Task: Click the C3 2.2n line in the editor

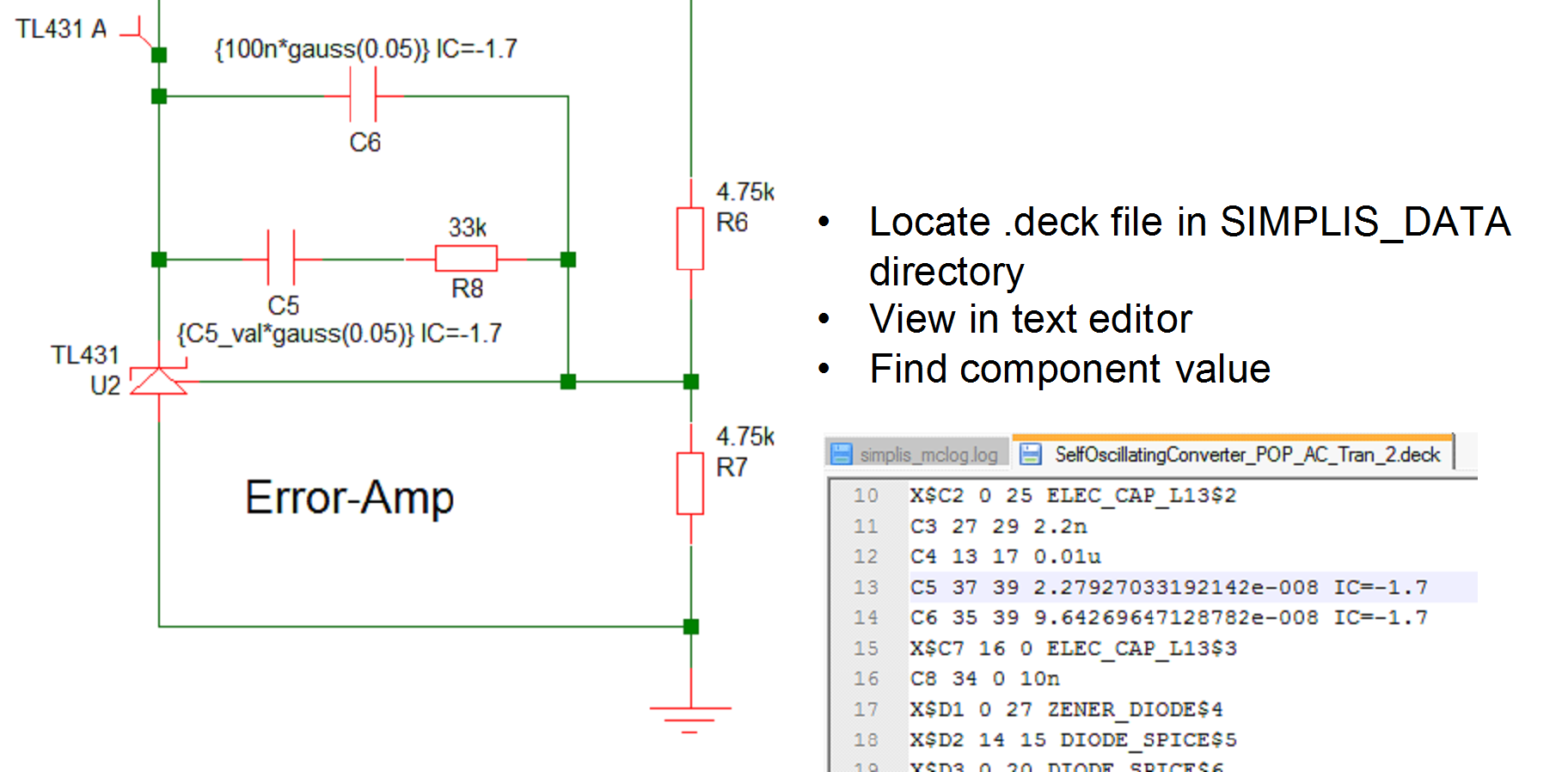Action: point(998,526)
